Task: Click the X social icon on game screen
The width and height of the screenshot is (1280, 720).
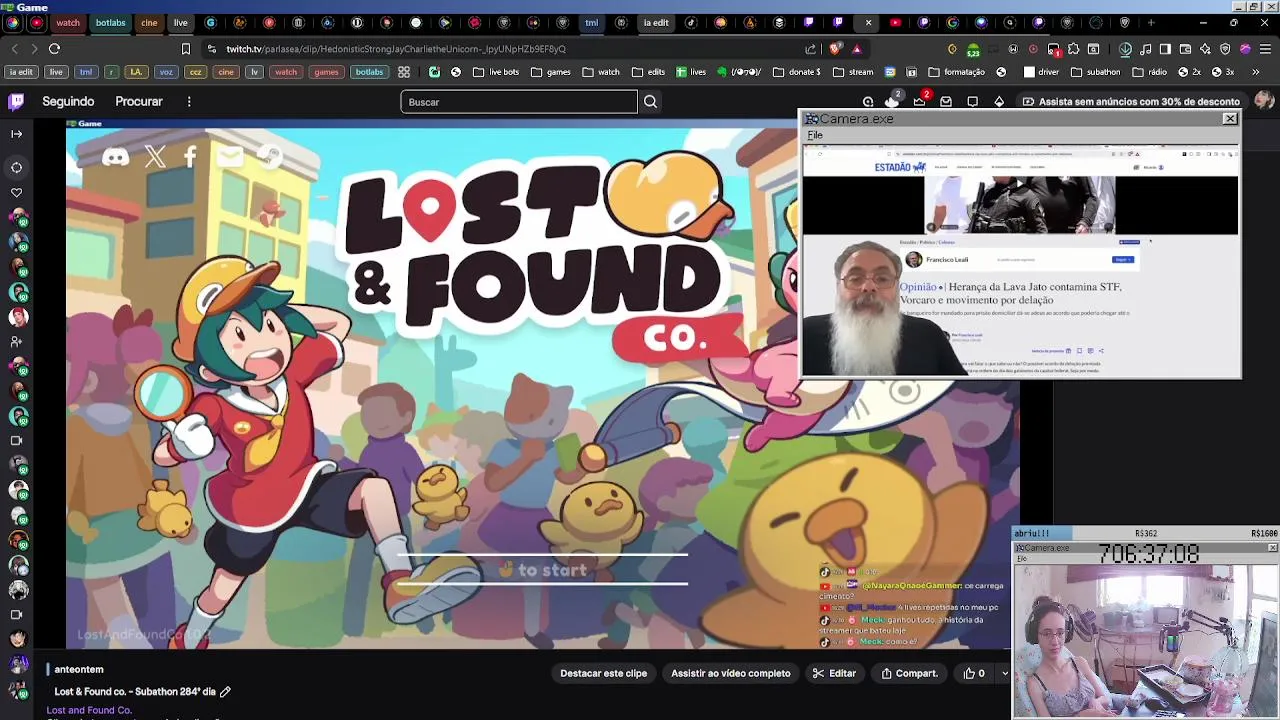Action: point(155,156)
